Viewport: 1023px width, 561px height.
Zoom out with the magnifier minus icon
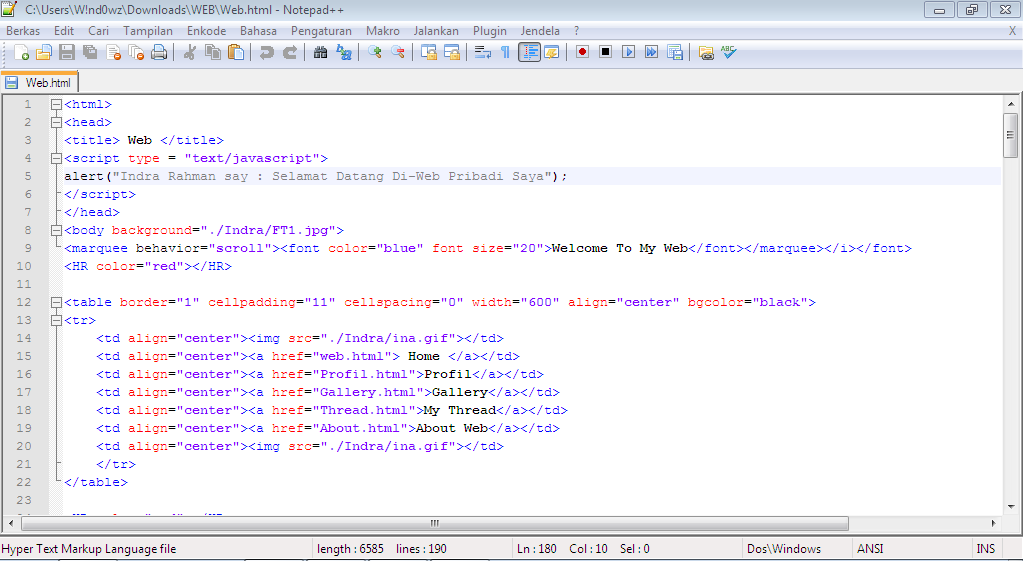397,52
